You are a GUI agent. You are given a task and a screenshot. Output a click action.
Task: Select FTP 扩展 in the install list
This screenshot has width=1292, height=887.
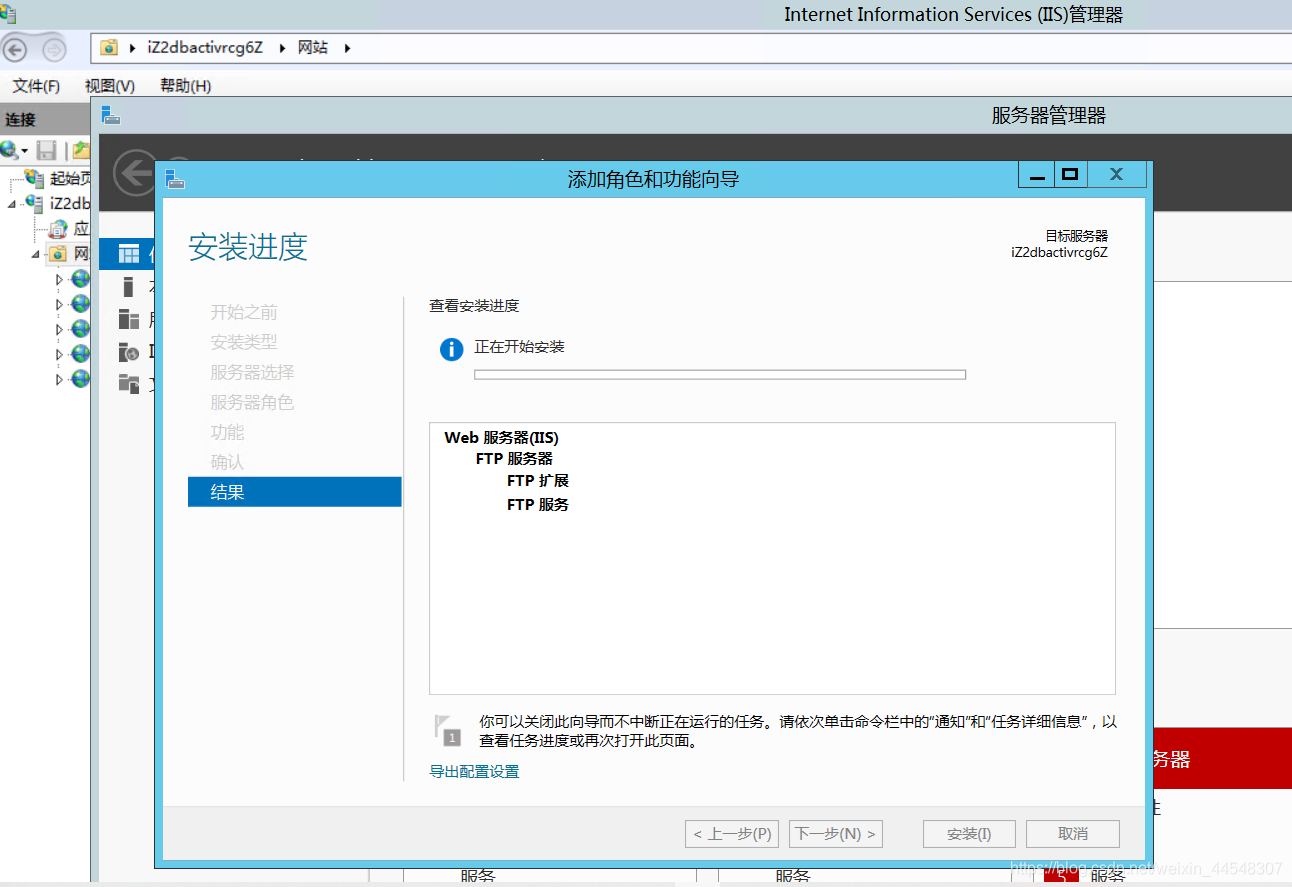[538, 481]
